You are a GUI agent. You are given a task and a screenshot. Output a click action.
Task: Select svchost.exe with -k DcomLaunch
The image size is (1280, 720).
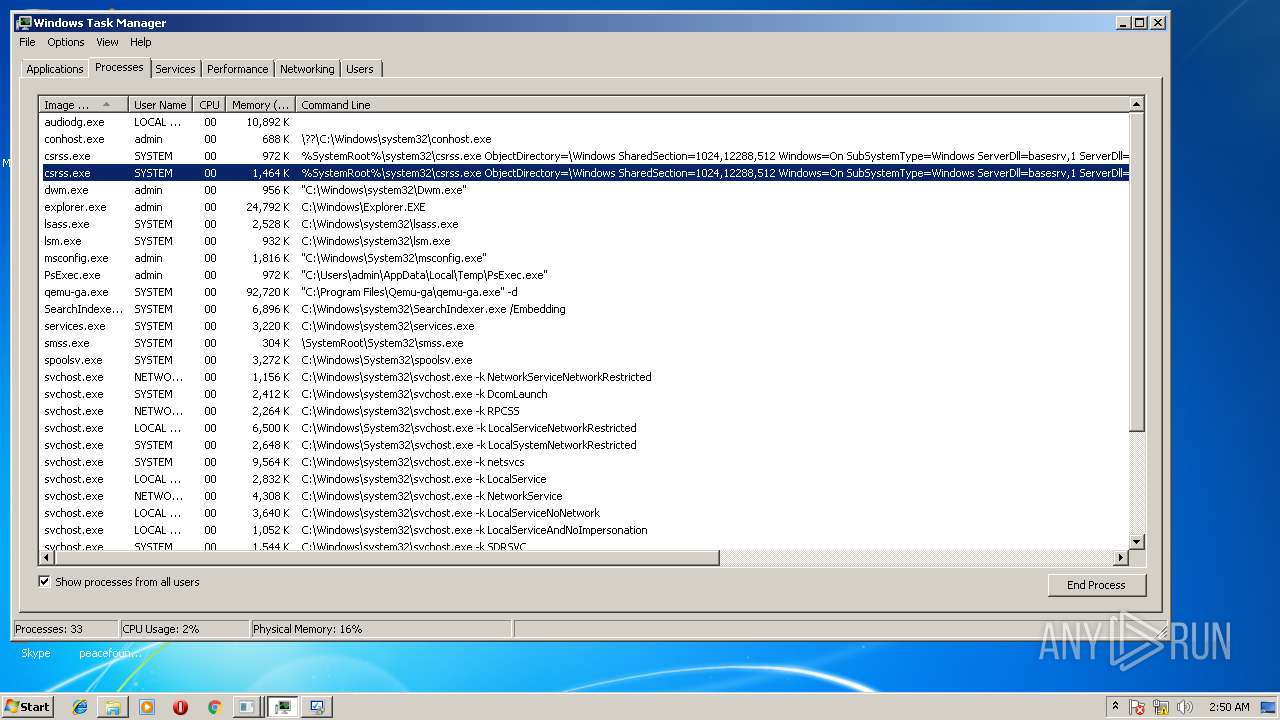(584, 394)
